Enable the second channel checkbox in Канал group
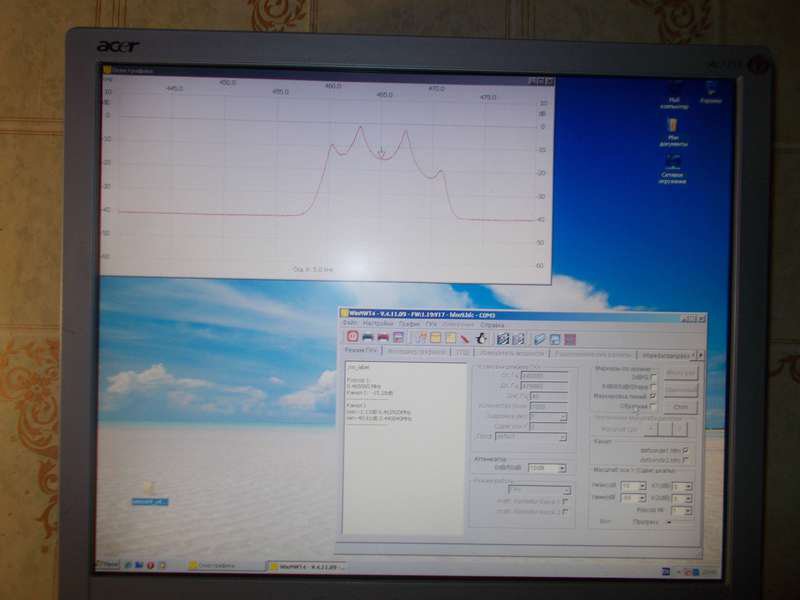Viewport: 800px width, 600px height. point(685,460)
